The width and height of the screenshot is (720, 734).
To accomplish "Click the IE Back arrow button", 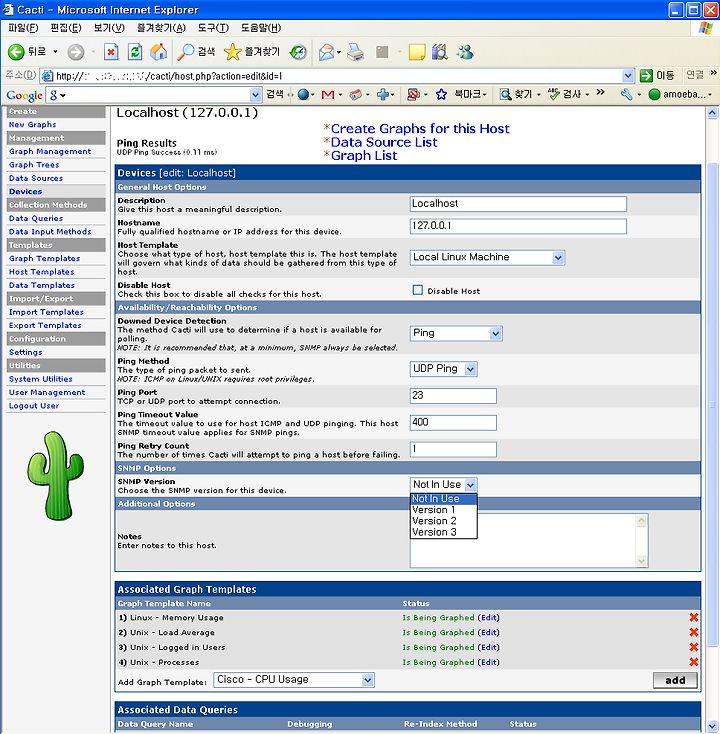I will coord(16,52).
